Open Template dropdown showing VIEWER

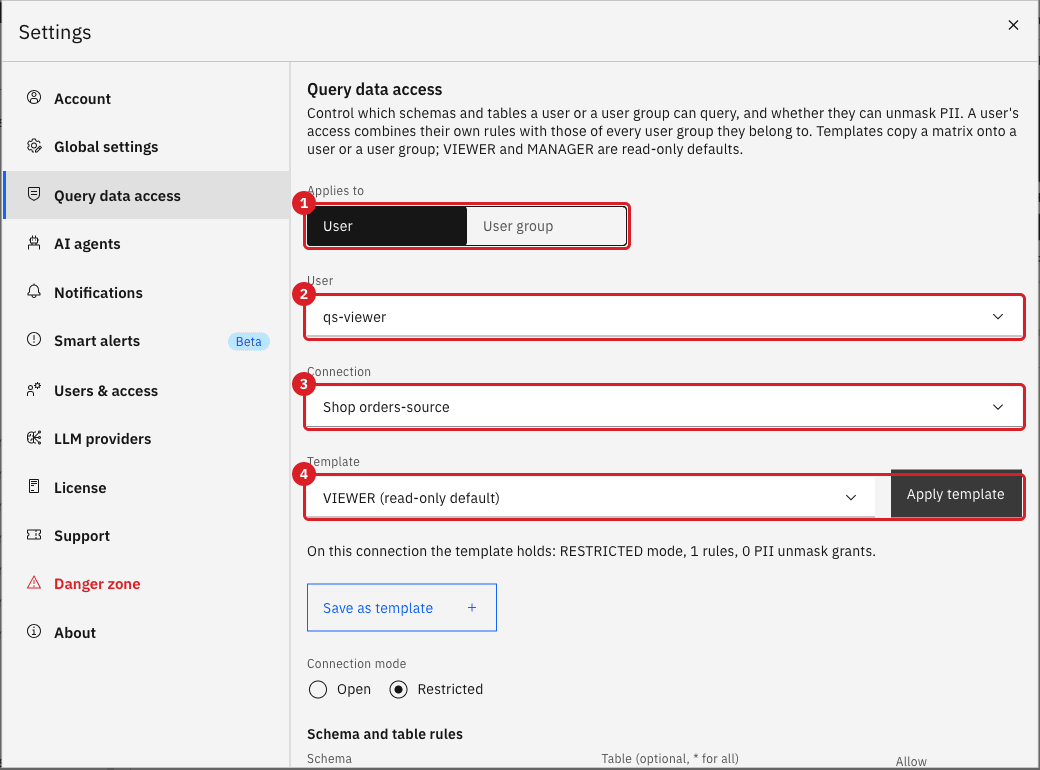[590, 498]
